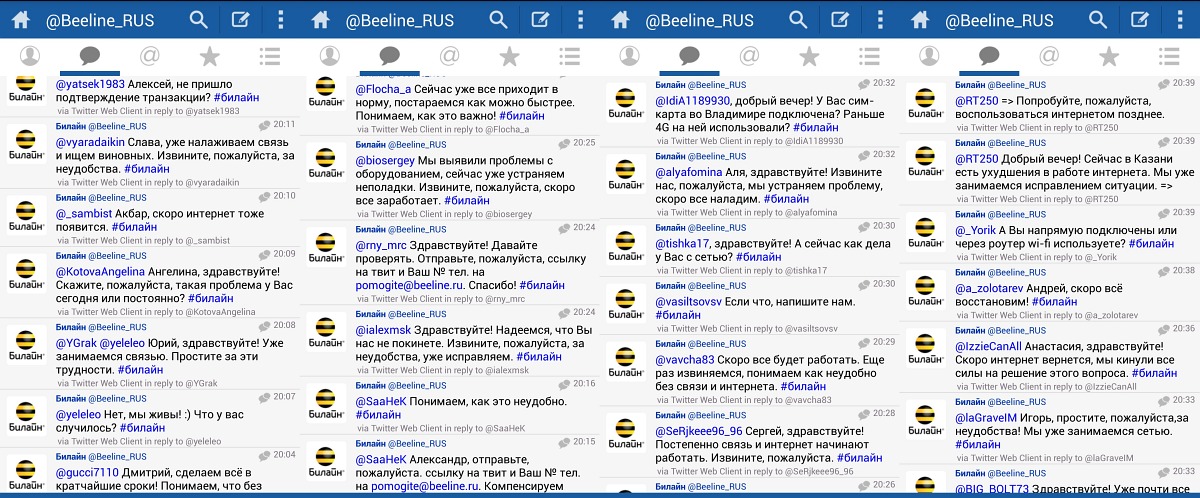
Task: Open @ mentions tab in @yatsek1983 panel
Action: point(150,56)
